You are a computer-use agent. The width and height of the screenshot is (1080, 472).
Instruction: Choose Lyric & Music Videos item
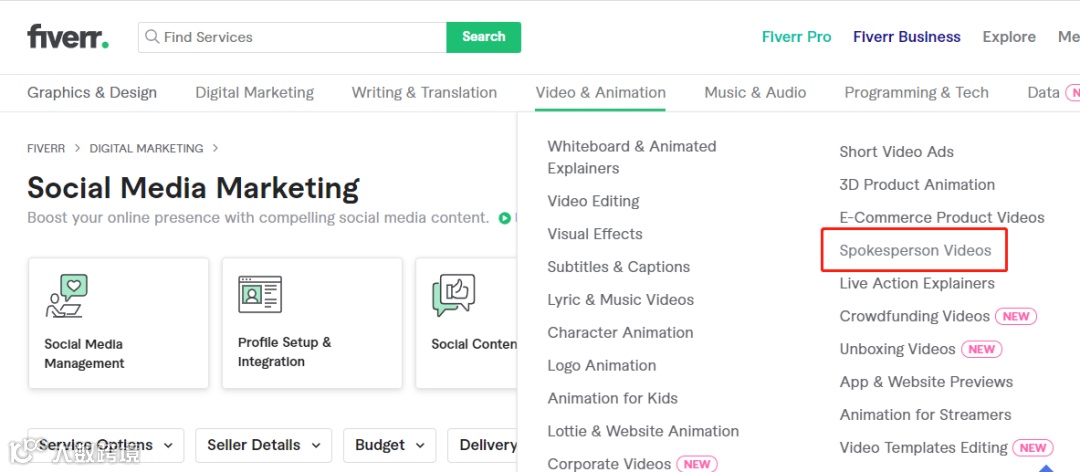621,300
